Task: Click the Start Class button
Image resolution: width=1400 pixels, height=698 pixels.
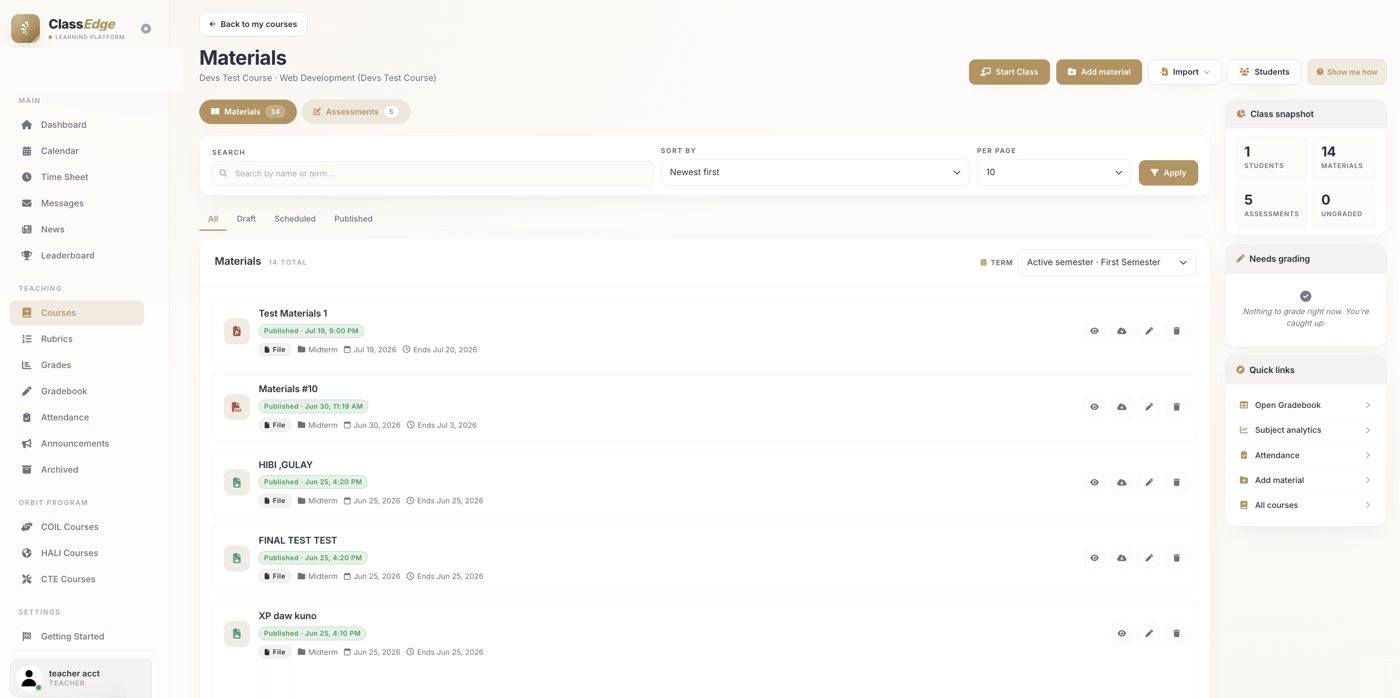Action: tap(1009, 72)
